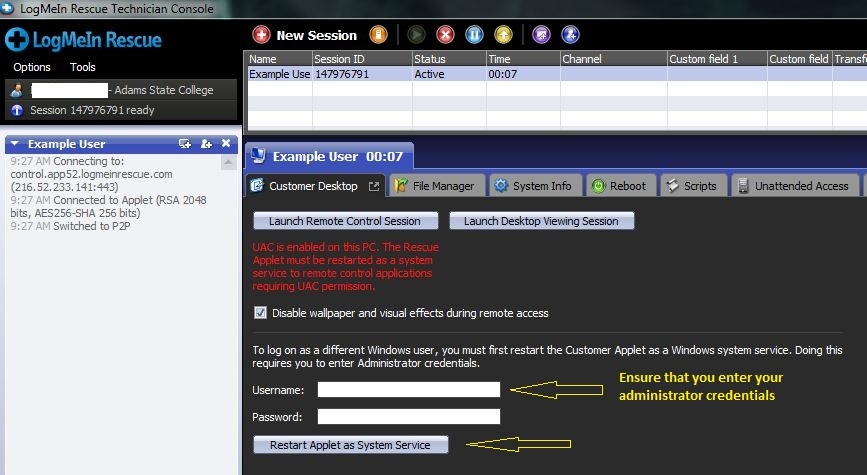This screenshot has width=867, height=475.
Task: Open the System Info tab
Action: (535, 186)
